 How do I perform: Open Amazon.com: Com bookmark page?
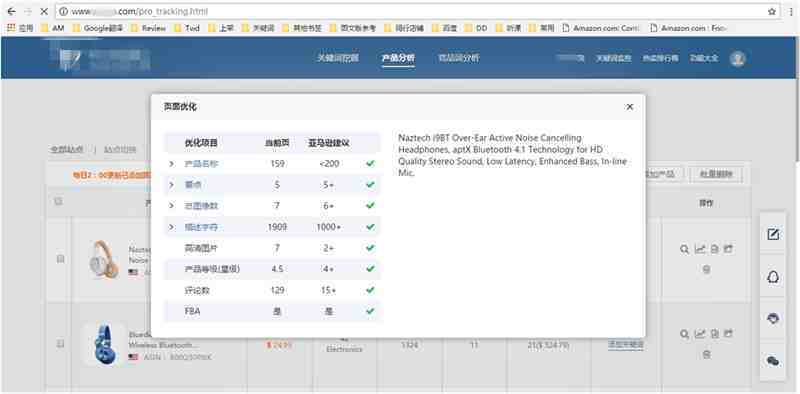[601, 28]
